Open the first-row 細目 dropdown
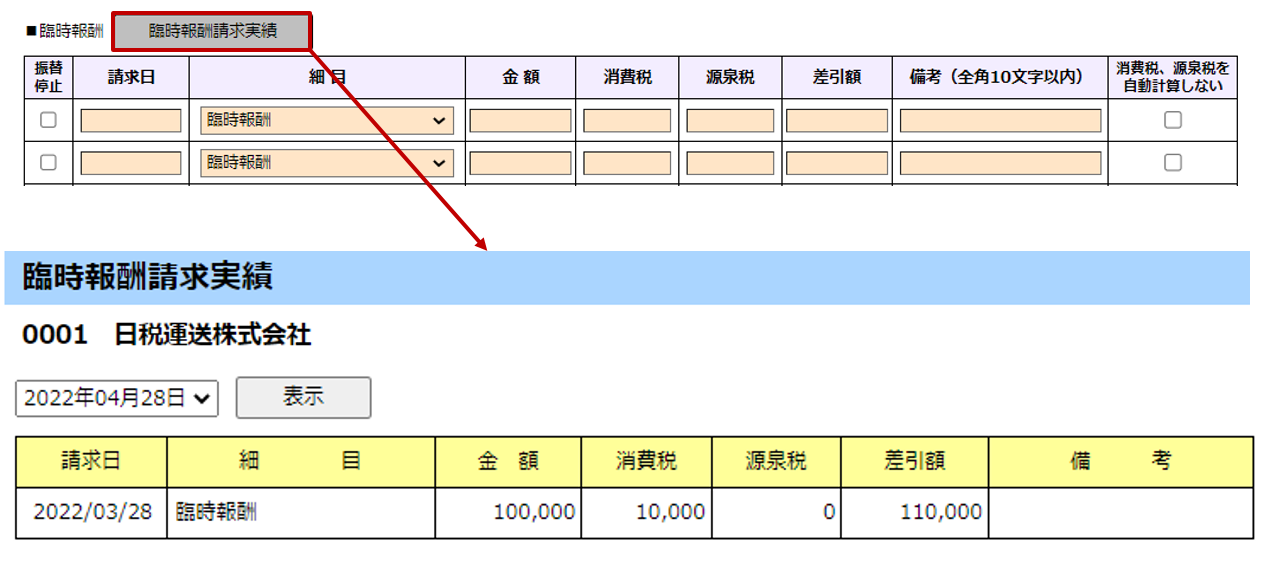1261x577 pixels. pos(327,121)
